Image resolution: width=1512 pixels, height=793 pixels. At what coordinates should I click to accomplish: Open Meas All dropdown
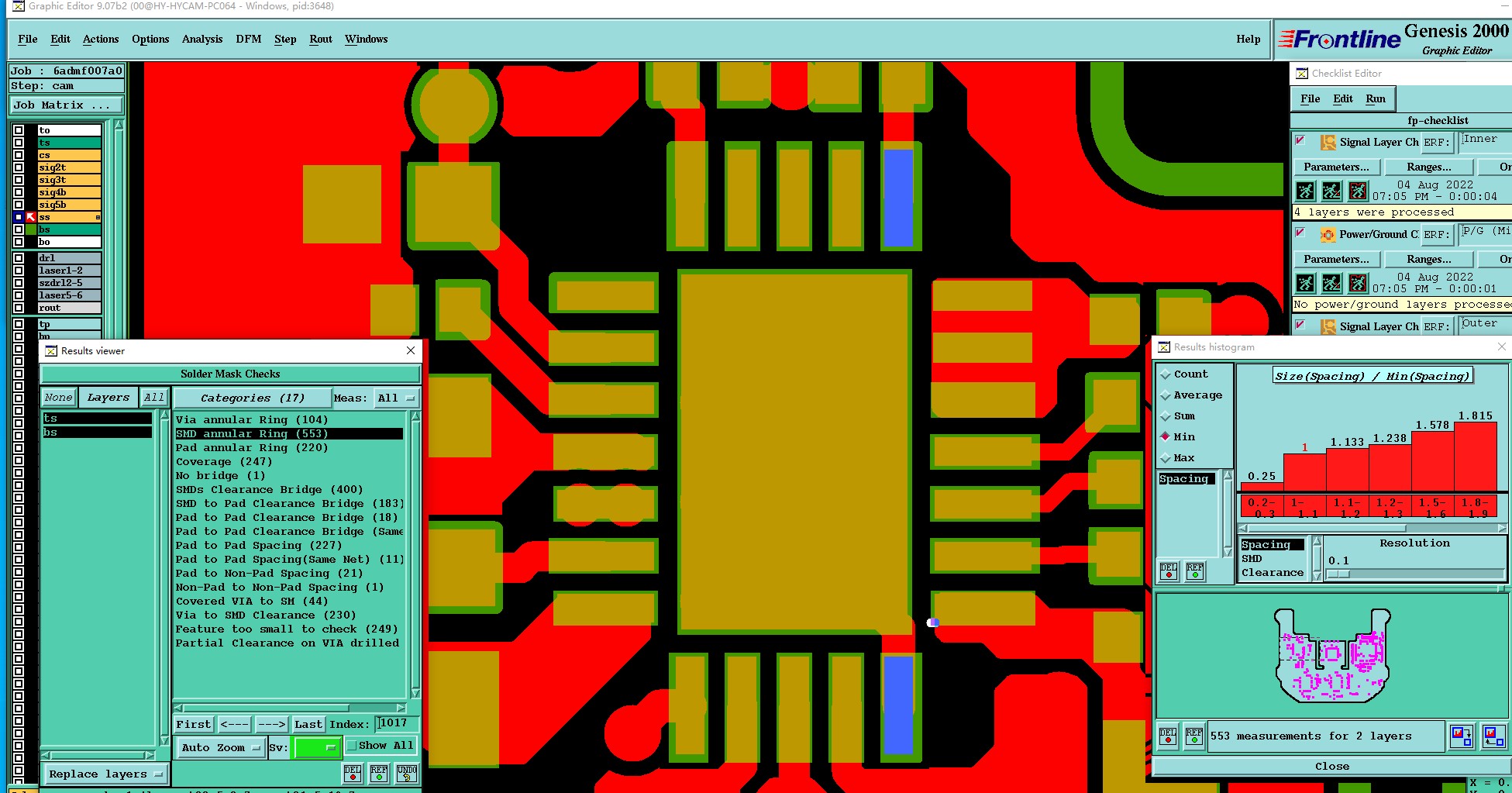pyautogui.click(x=397, y=398)
